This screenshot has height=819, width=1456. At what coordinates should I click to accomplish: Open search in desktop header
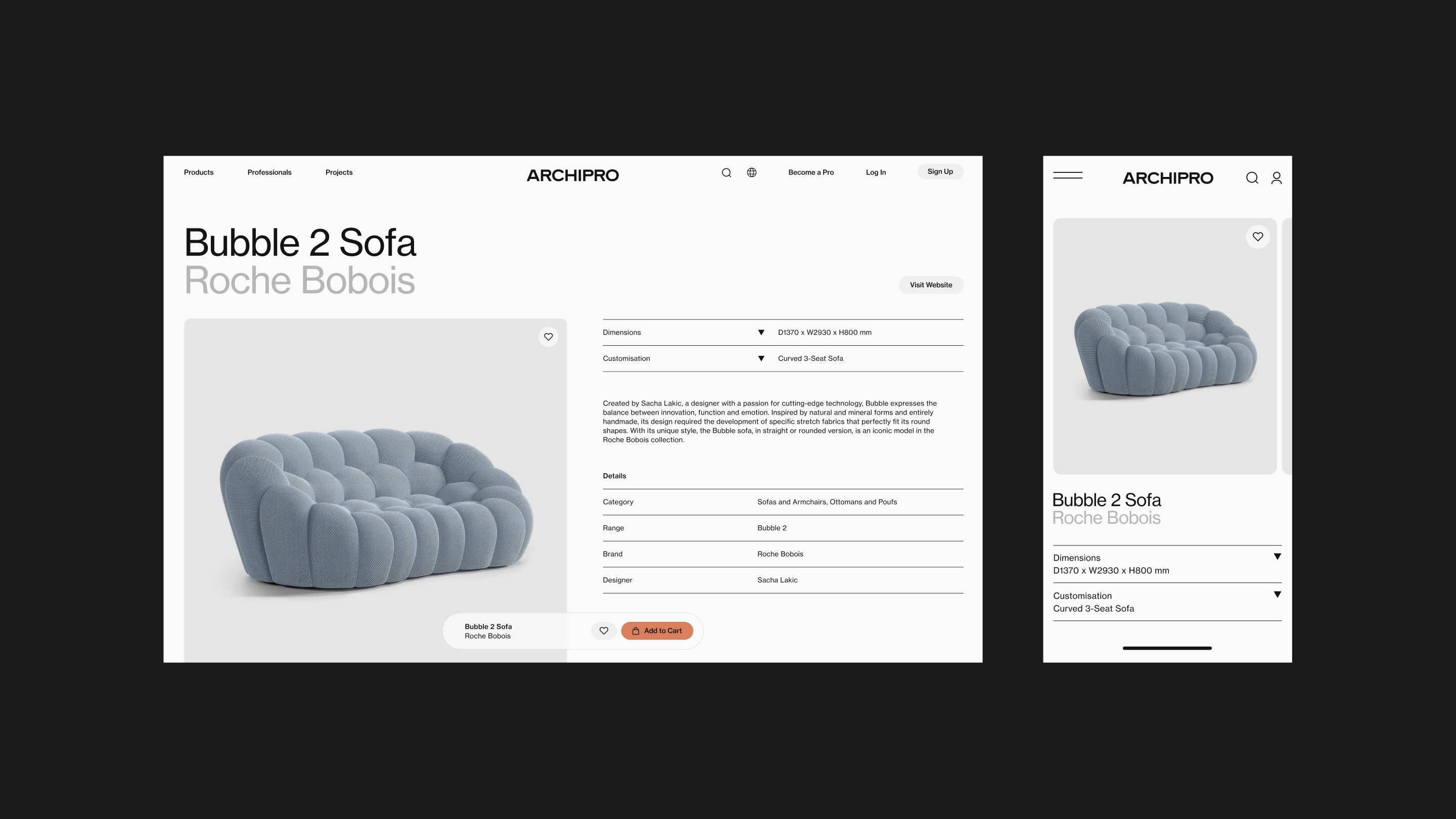coord(726,173)
